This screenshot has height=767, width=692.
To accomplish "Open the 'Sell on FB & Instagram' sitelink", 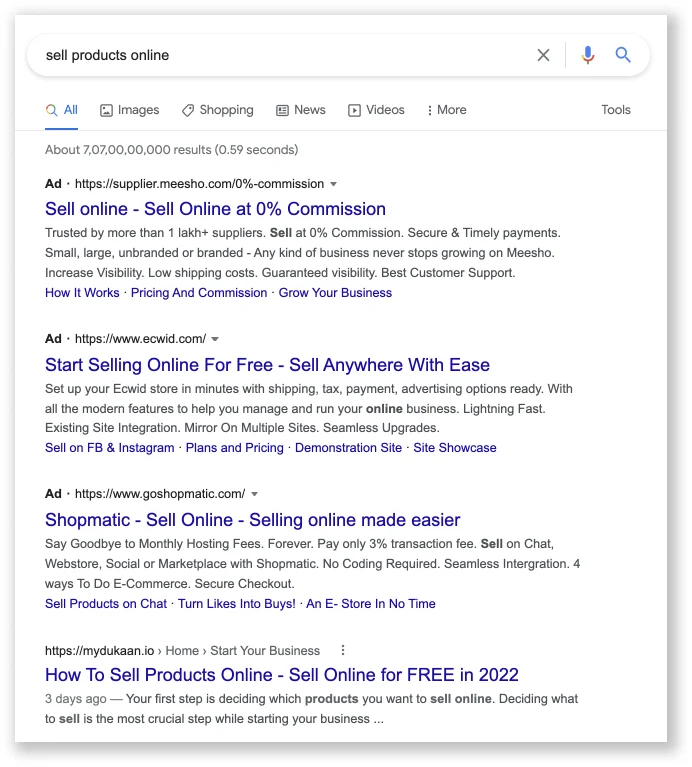I will 109,448.
